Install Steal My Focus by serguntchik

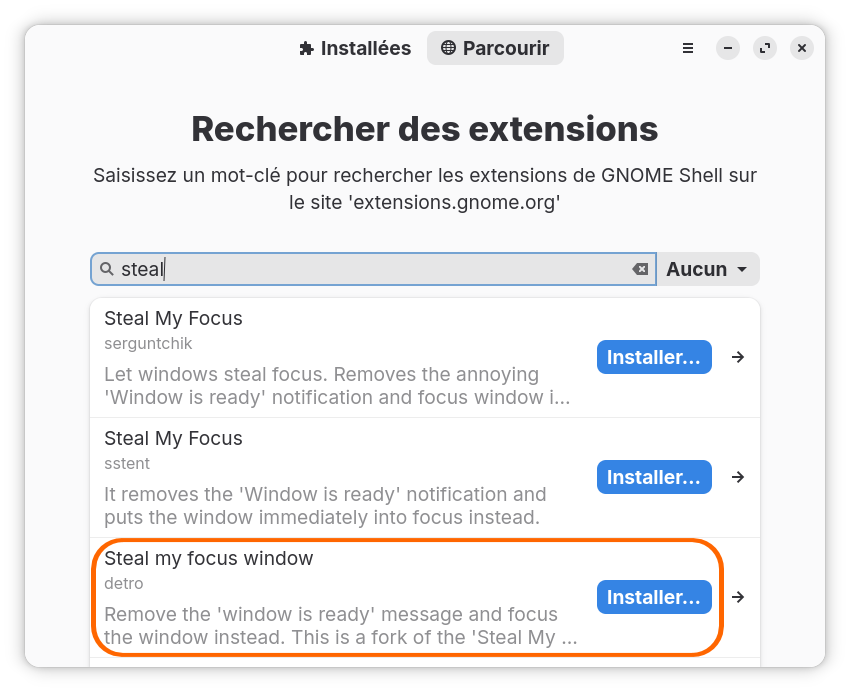click(x=654, y=357)
